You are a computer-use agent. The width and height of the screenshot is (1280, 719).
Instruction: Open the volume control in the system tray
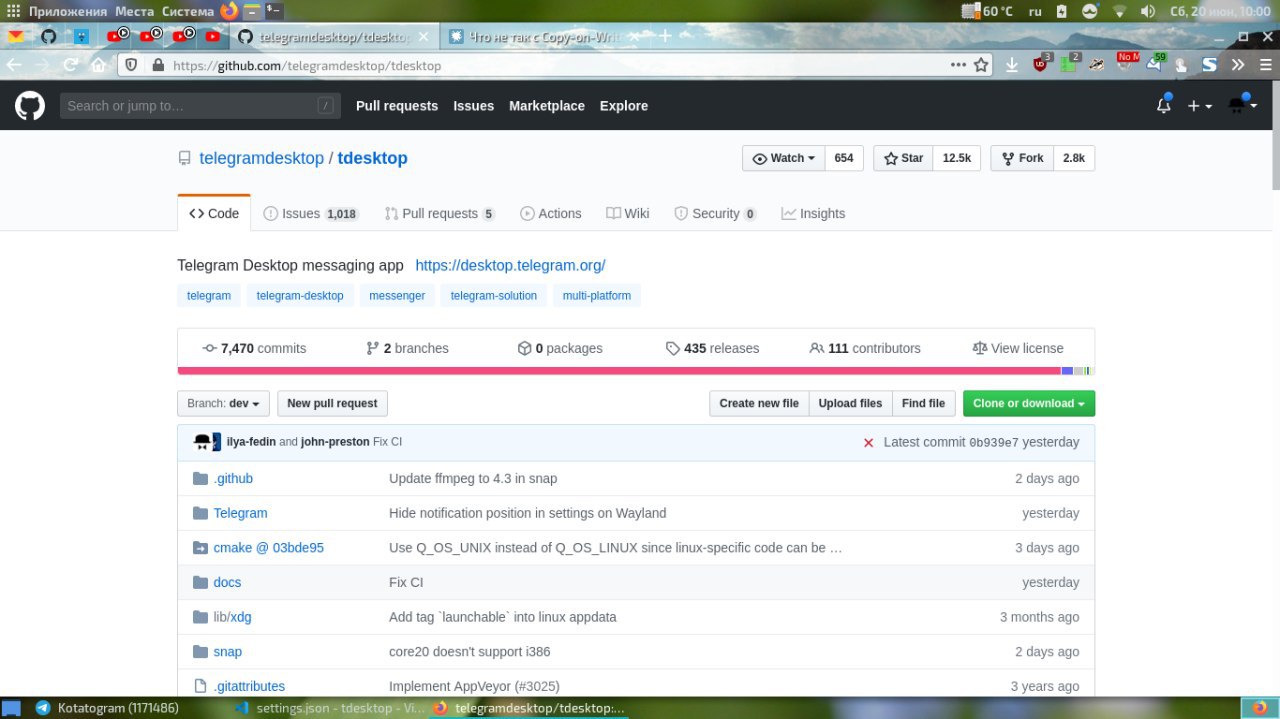click(x=1148, y=11)
